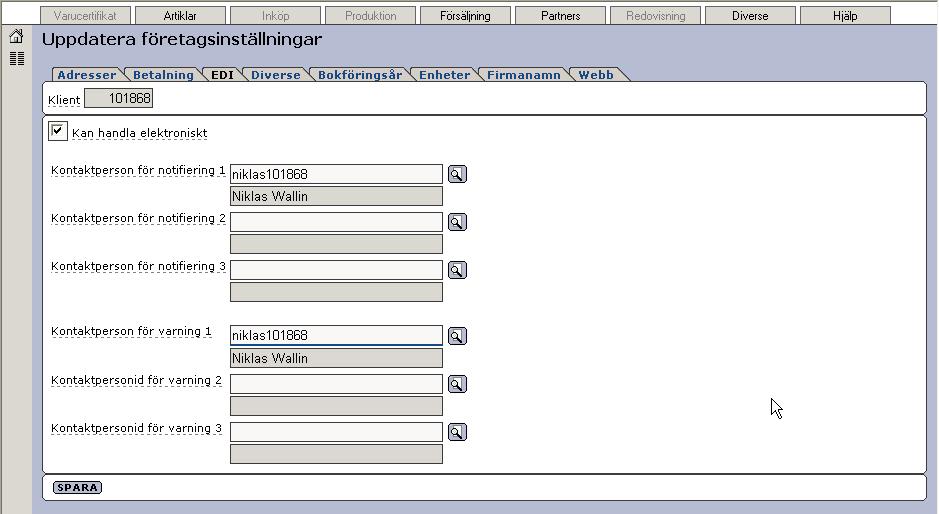Search contact for Kontaktperson för notifiering 2
The height and width of the screenshot is (514, 939).
click(457, 222)
